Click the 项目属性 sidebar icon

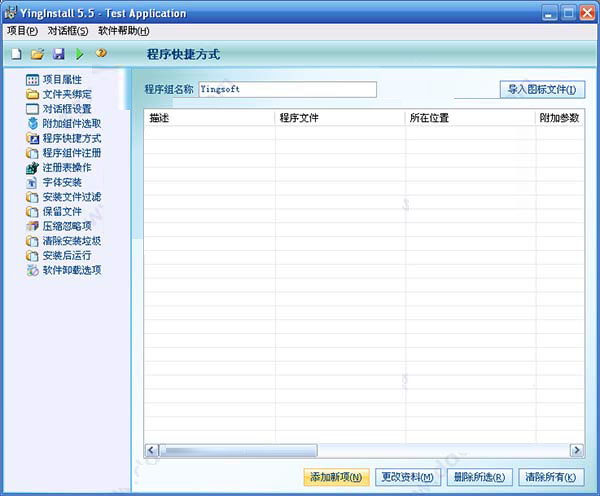33,80
